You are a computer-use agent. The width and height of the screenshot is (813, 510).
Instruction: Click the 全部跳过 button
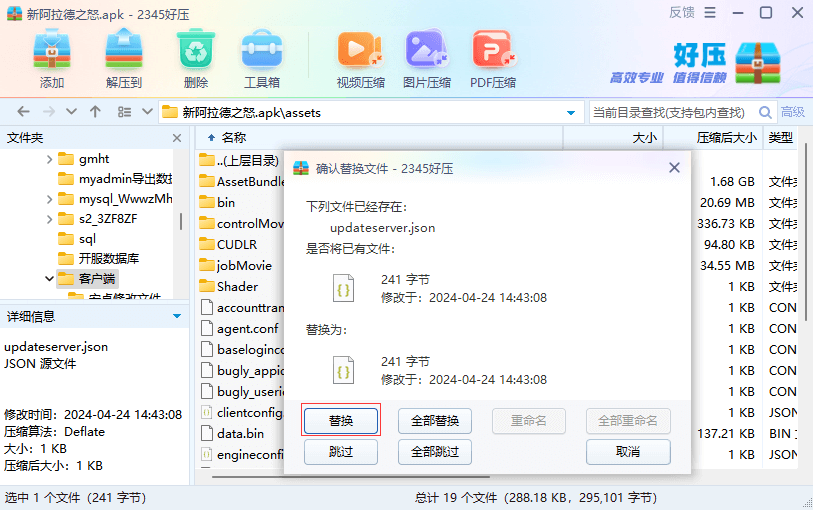[434, 452]
